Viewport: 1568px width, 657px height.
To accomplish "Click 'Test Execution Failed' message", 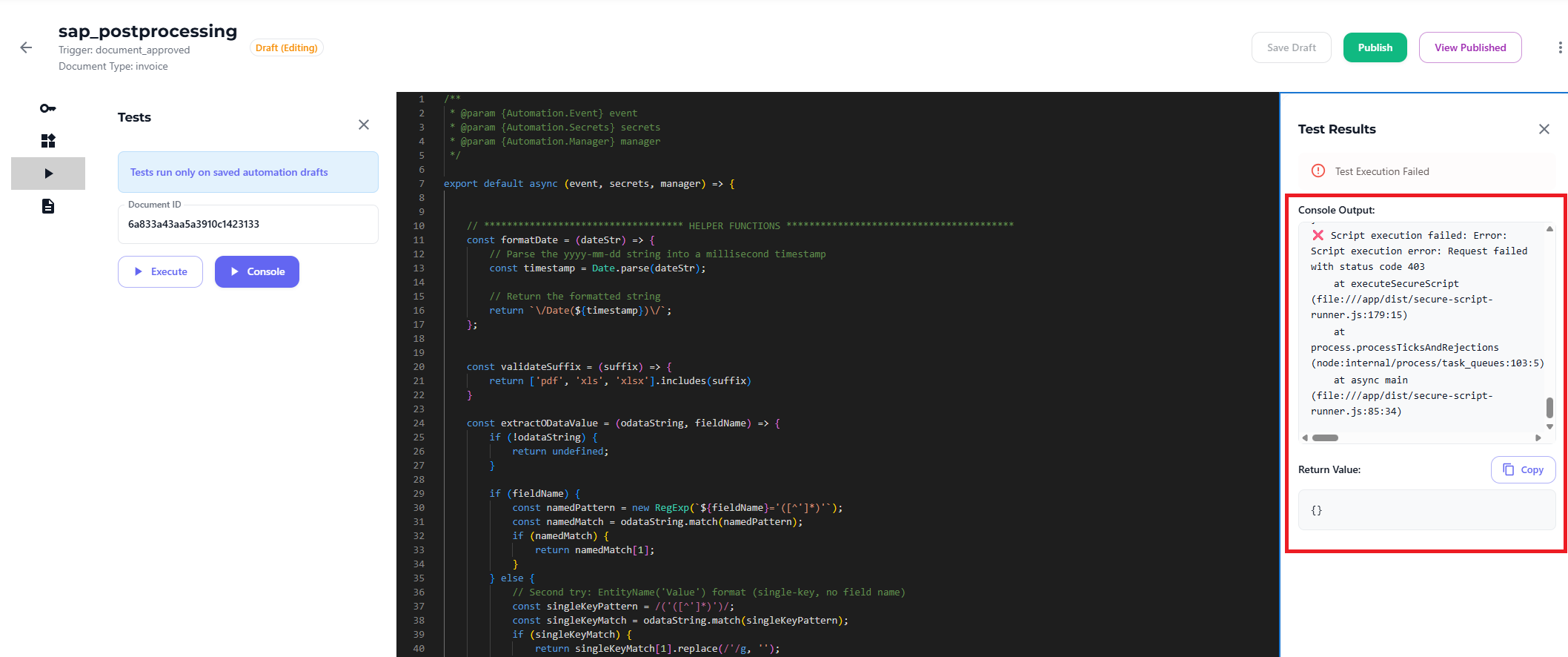I will coord(1382,171).
